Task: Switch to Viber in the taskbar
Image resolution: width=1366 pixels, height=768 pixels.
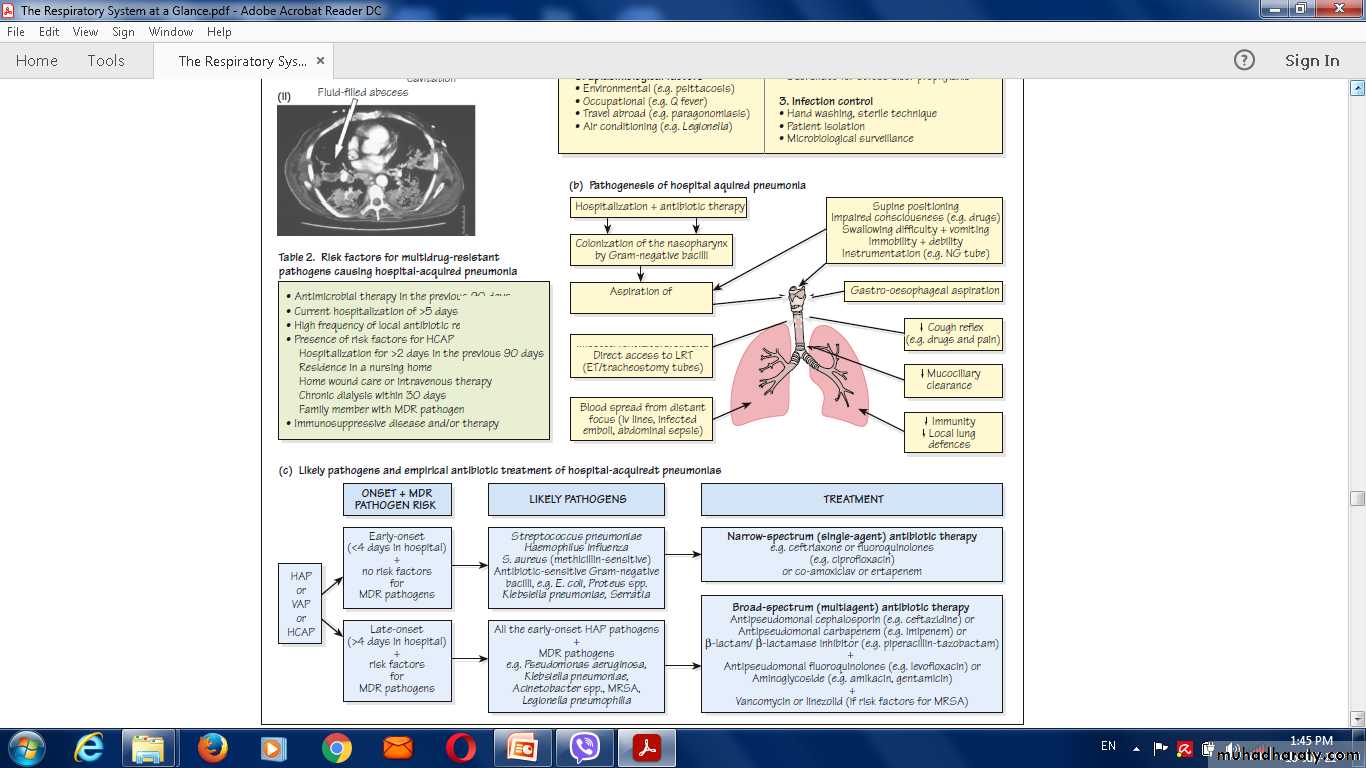Action: click(x=585, y=748)
